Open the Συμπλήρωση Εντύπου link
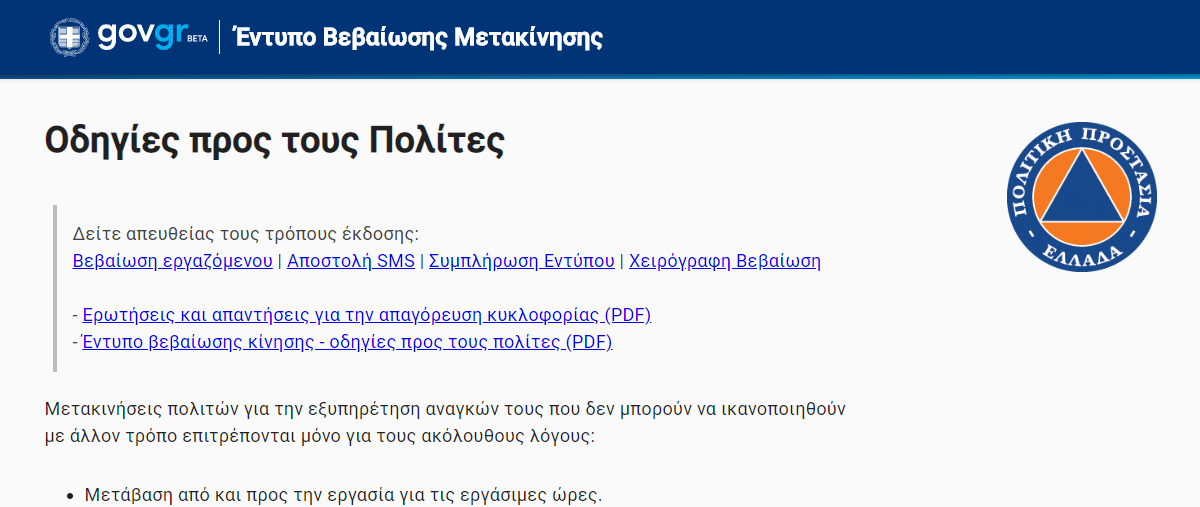Image resolution: width=1200 pixels, height=507 pixels. coord(522,261)
